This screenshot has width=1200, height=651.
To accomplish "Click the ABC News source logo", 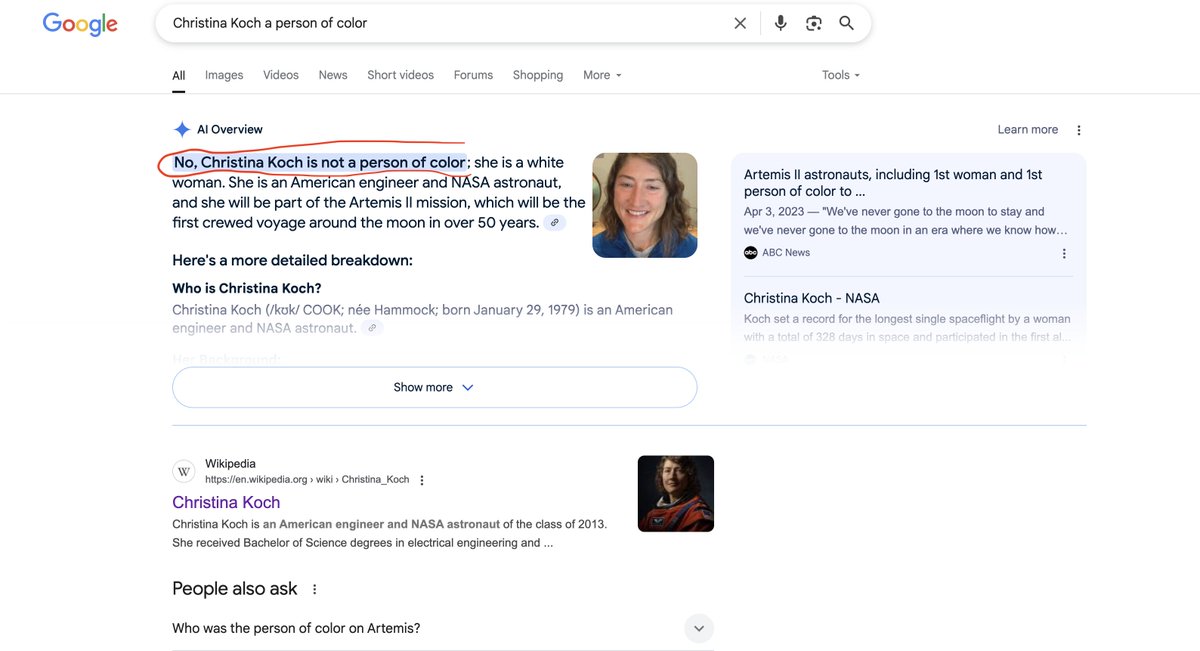I will (751, 253).
